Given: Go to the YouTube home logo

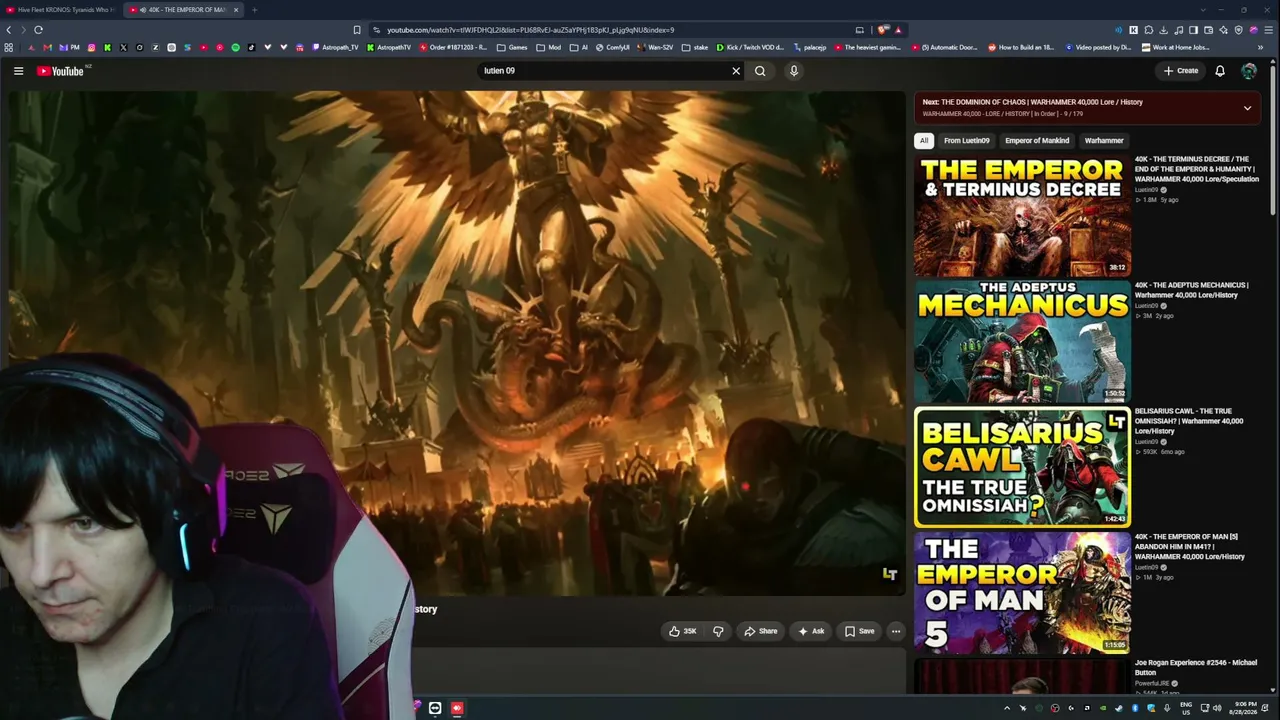Looking at the screenshot, I should pos(60,71).
